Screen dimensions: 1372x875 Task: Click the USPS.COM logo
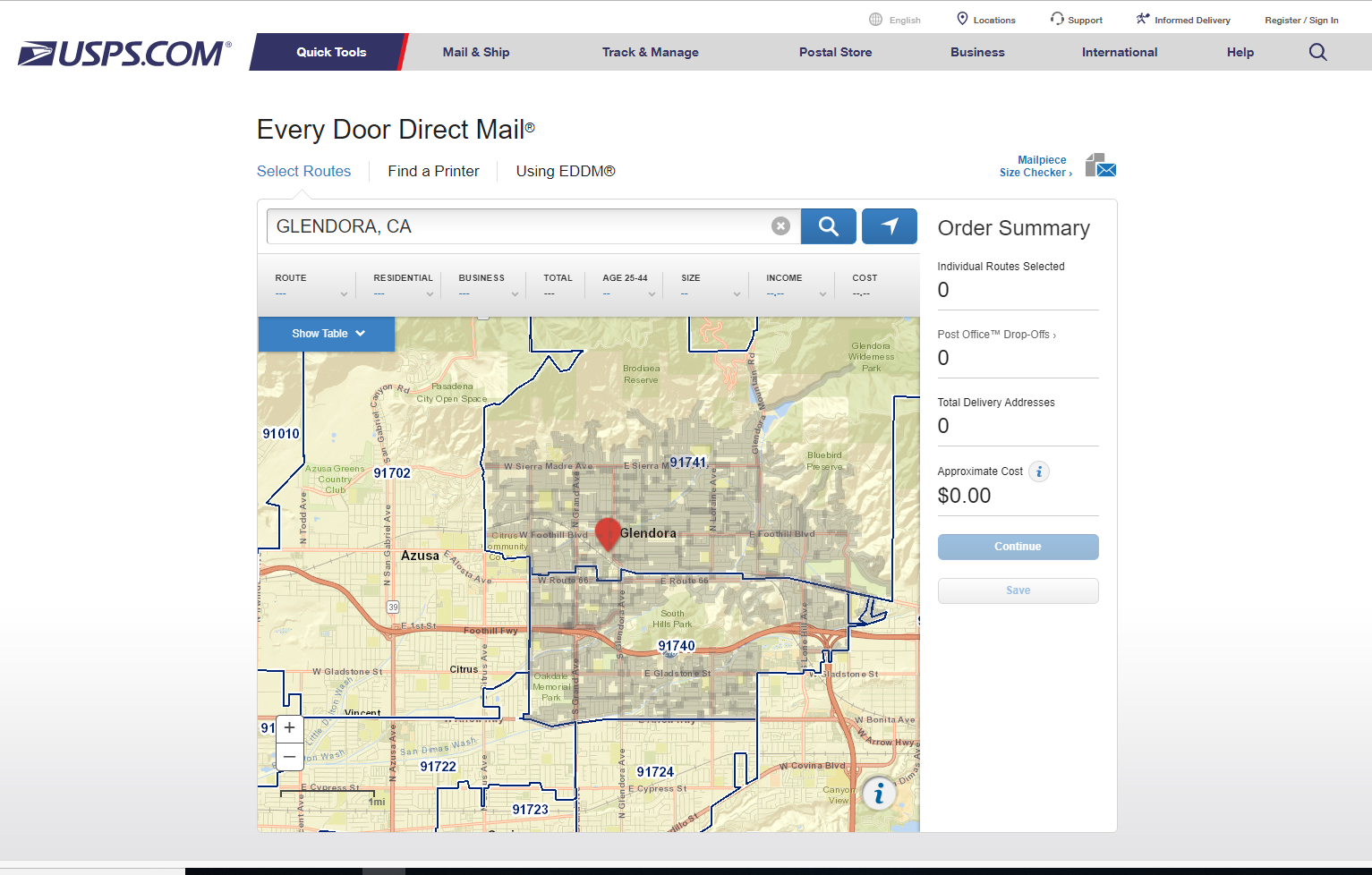click(x=124, y=54)
